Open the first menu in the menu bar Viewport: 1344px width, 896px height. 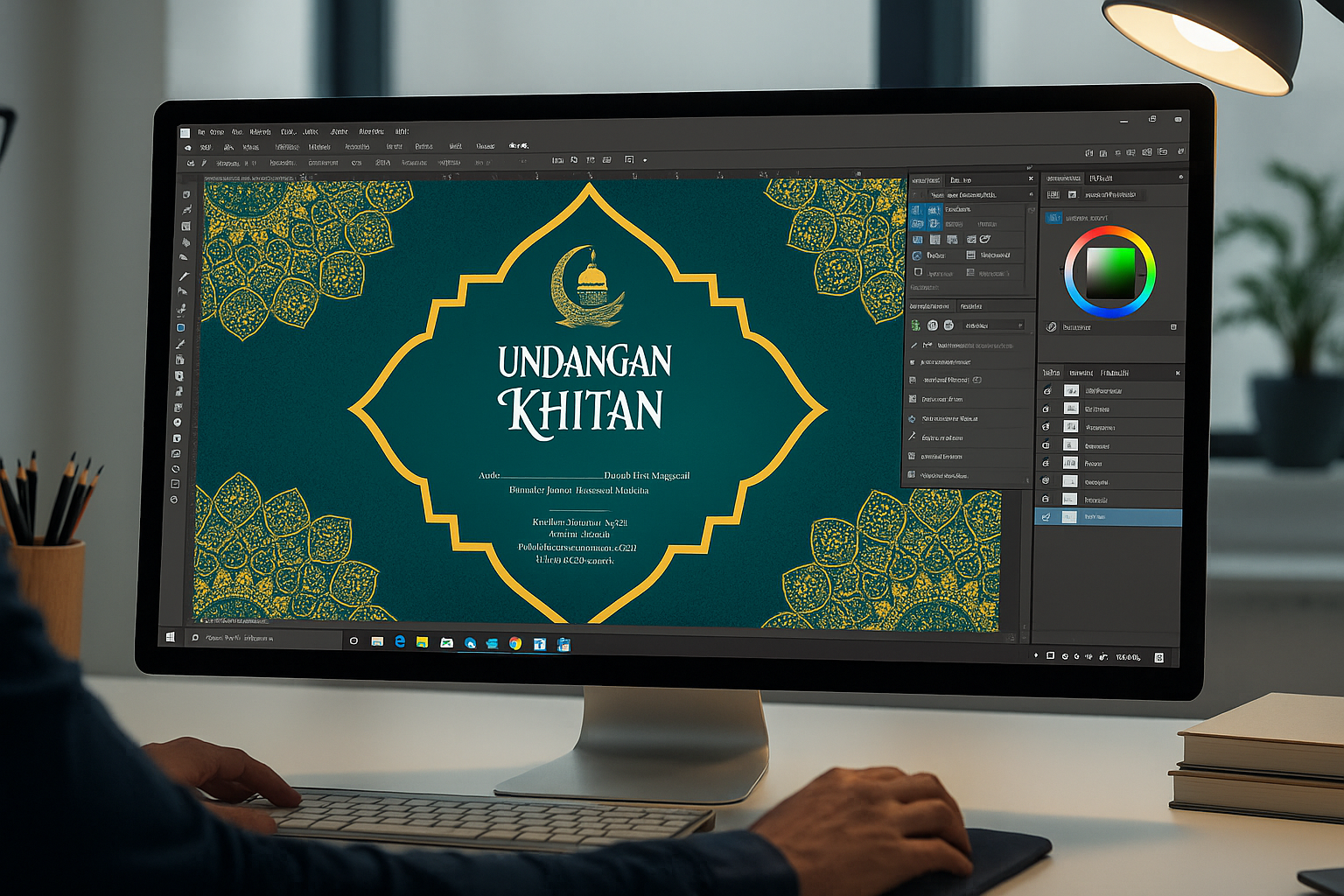click(x=200, y=132)
